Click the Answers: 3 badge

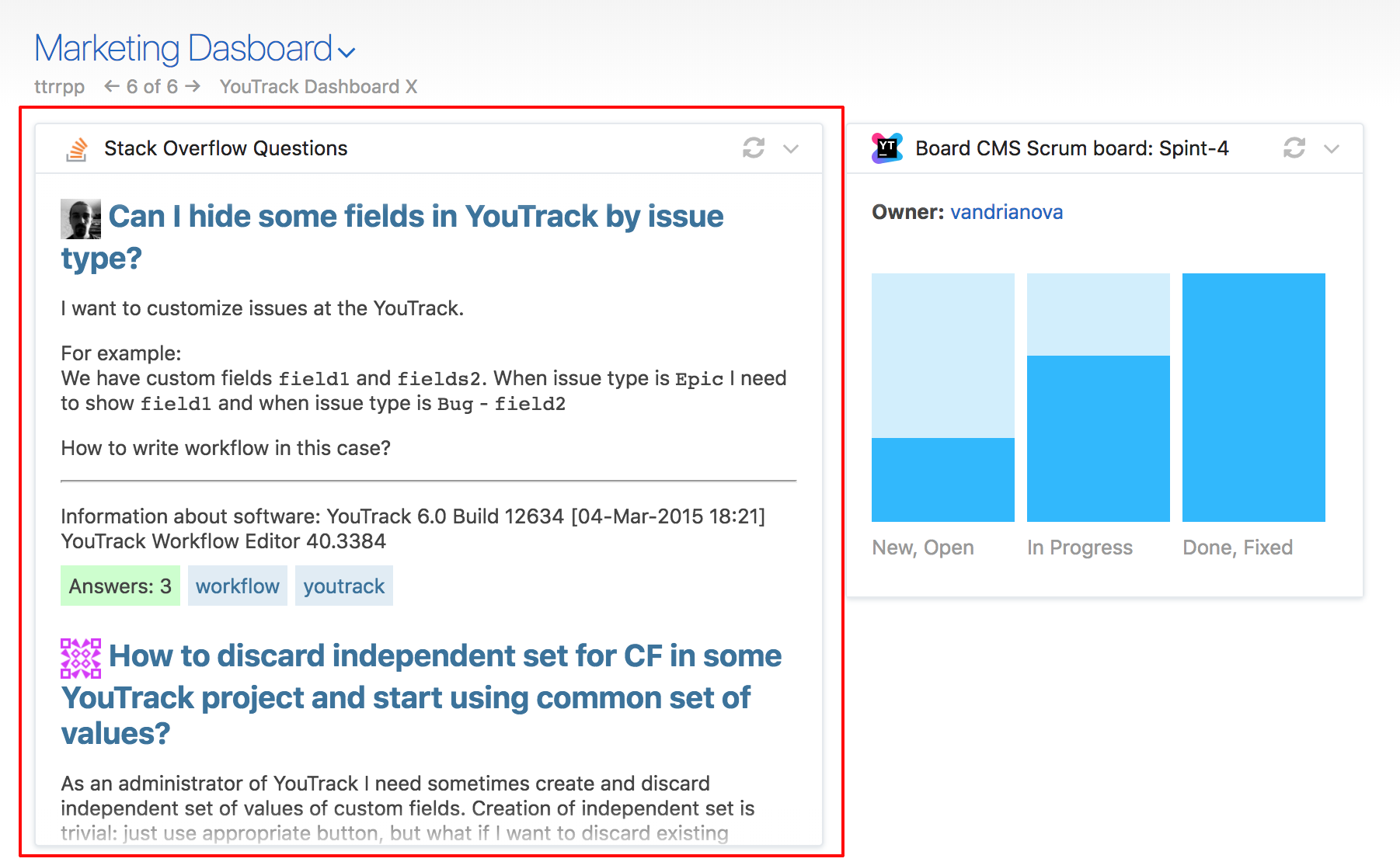pos(120,586)
